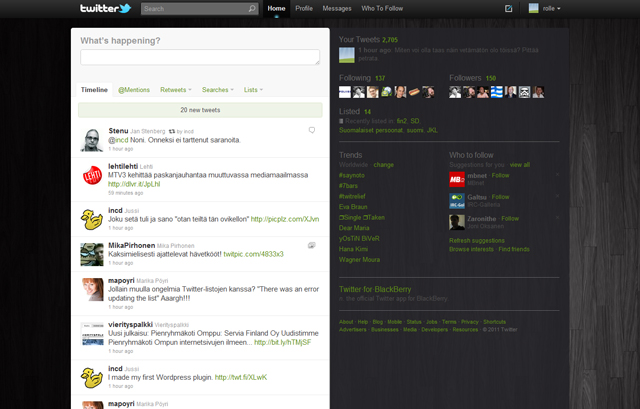Image resolution: width=640 pixels, height=409 pixels.
Task: Open Your Tweets 2,705 count
Action: point(390,40)
